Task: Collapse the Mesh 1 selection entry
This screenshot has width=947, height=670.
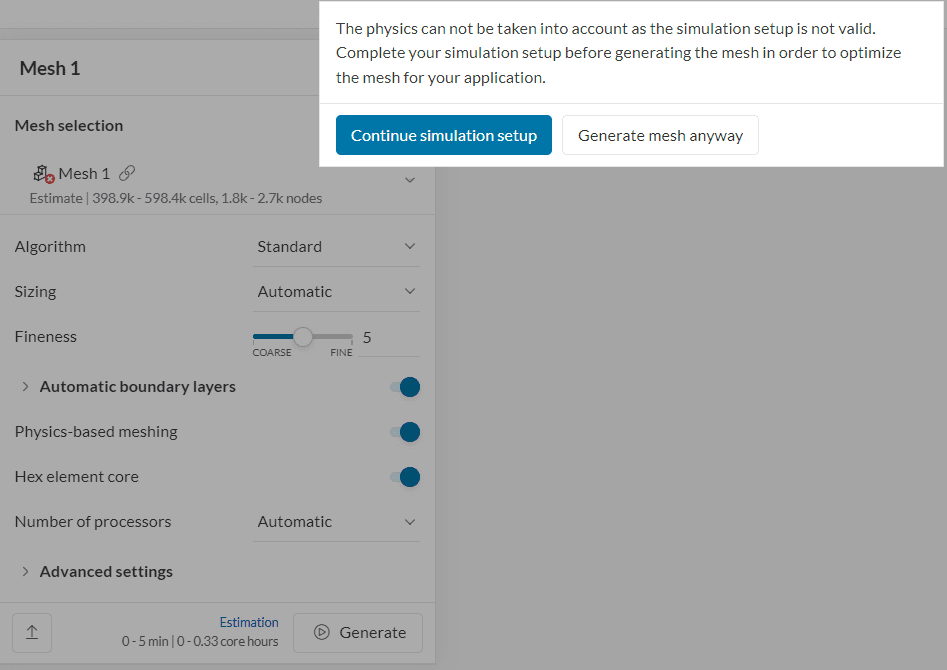Action: (x=409, y=179)
